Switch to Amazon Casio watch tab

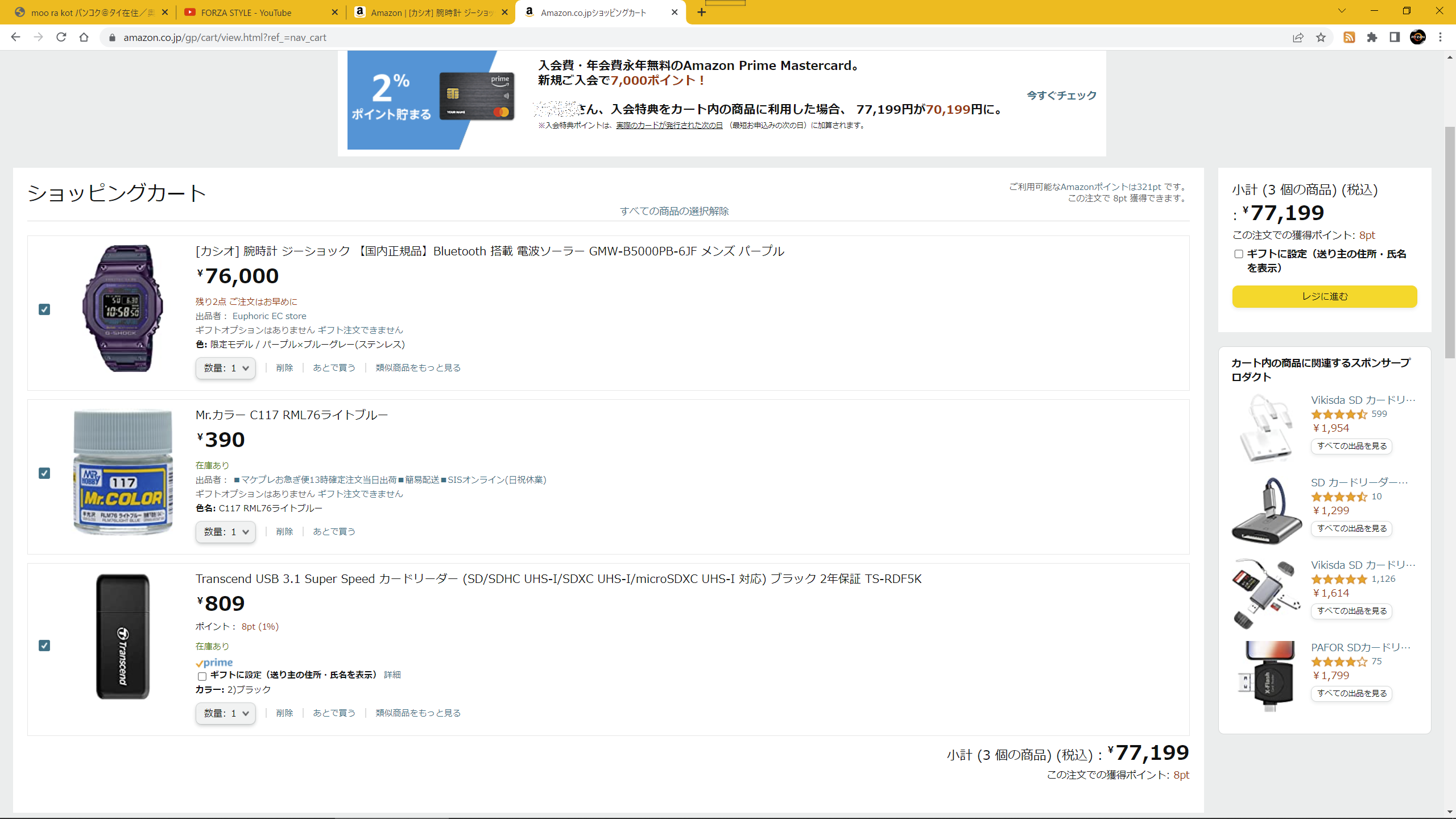click(431, 13)
